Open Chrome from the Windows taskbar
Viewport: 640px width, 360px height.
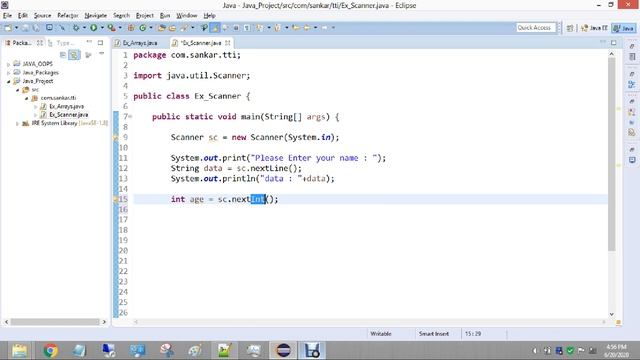click(50, 351)
